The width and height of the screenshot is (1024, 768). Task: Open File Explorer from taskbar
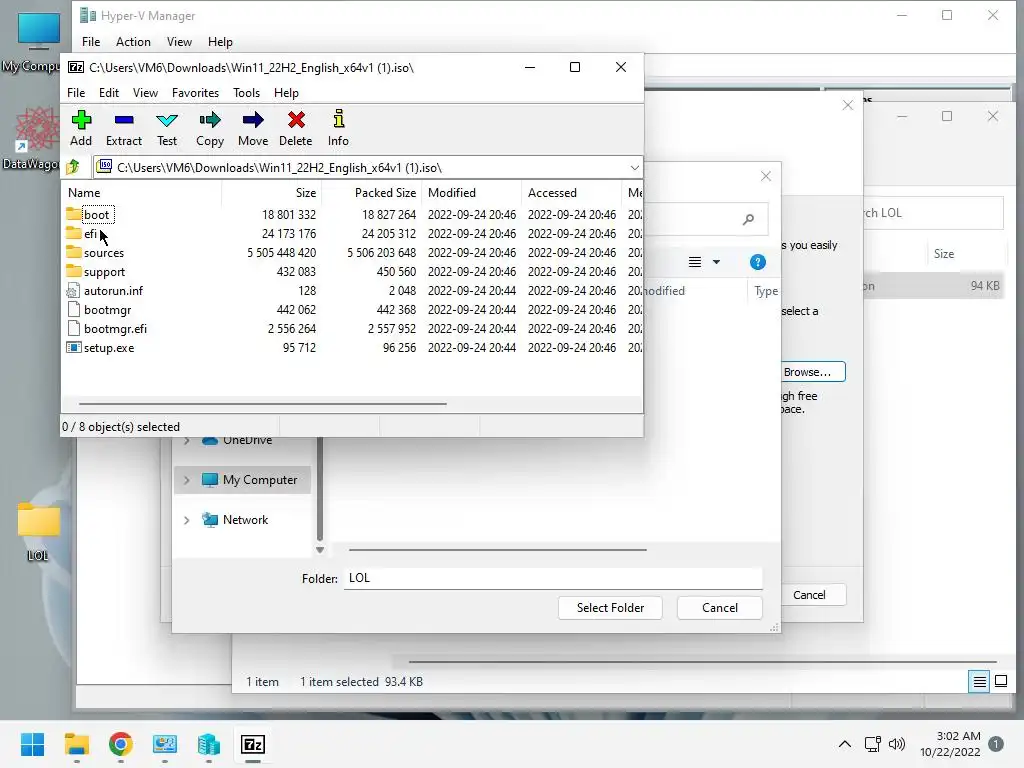[76, 744]
